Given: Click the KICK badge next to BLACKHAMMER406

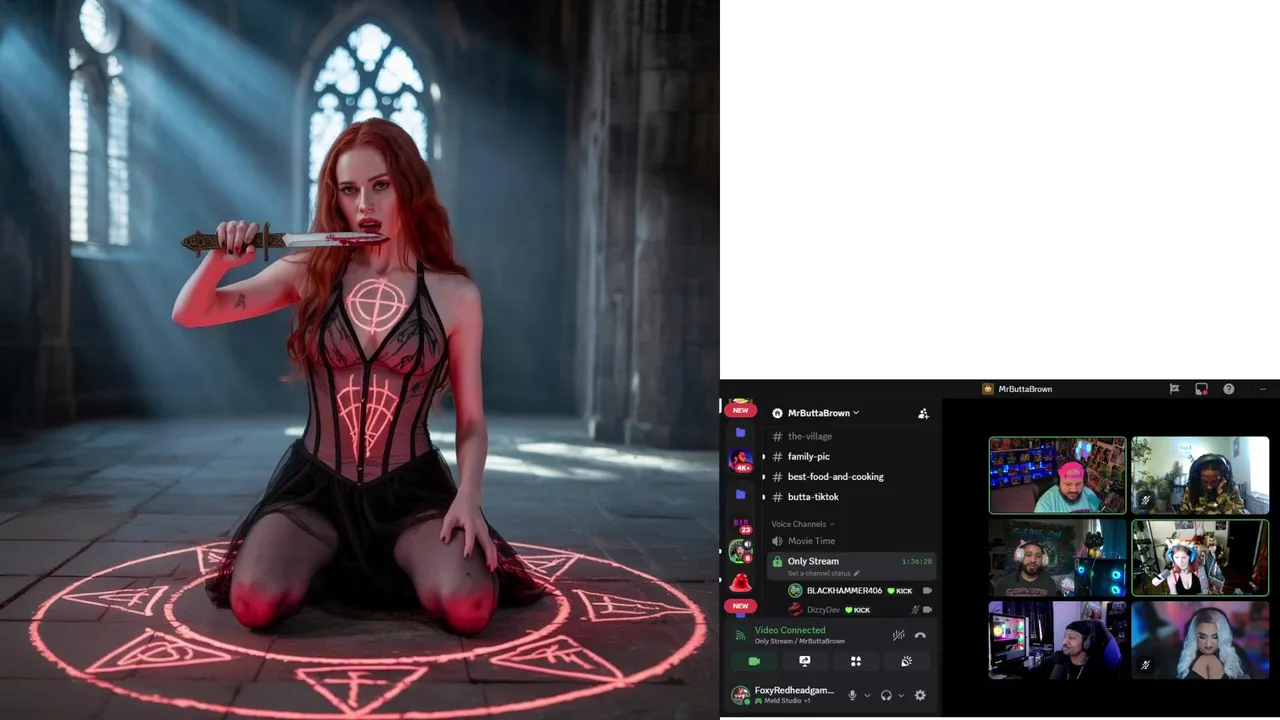Looking at the screenshot, I should click(x=900, y=591).
